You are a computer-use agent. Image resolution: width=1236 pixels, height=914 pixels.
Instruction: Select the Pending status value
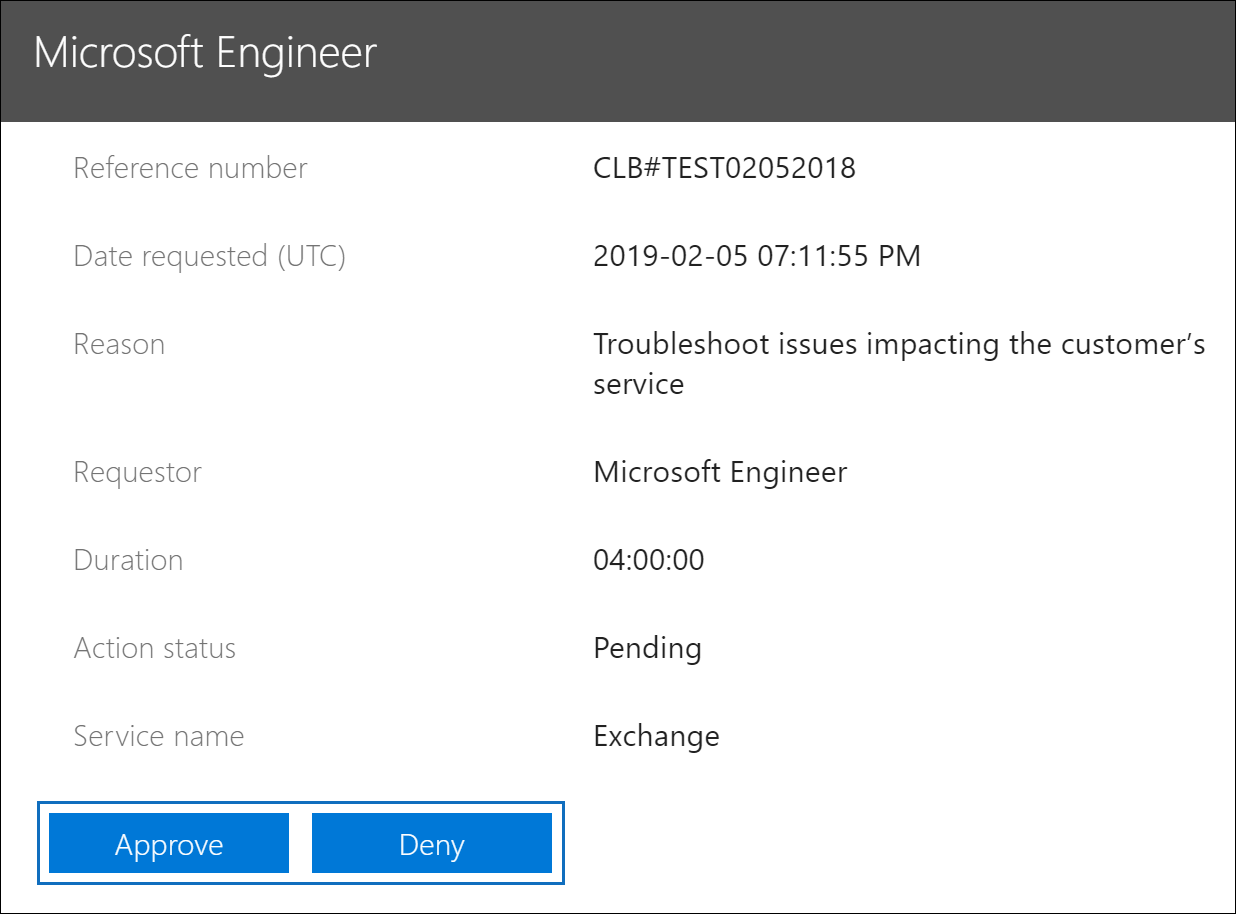(647, 648)
